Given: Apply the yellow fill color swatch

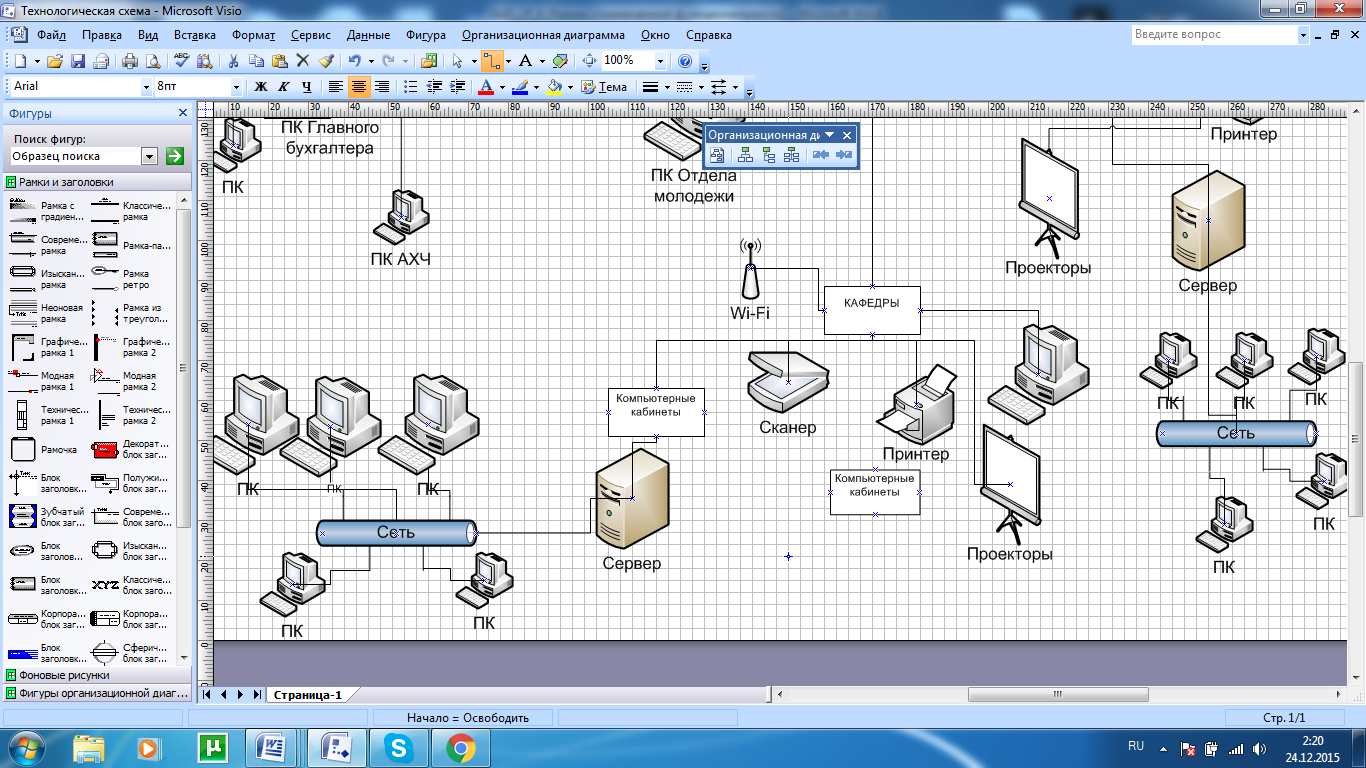Looking at the screenshot, I should pyautogui.click(x=554, y=87).
